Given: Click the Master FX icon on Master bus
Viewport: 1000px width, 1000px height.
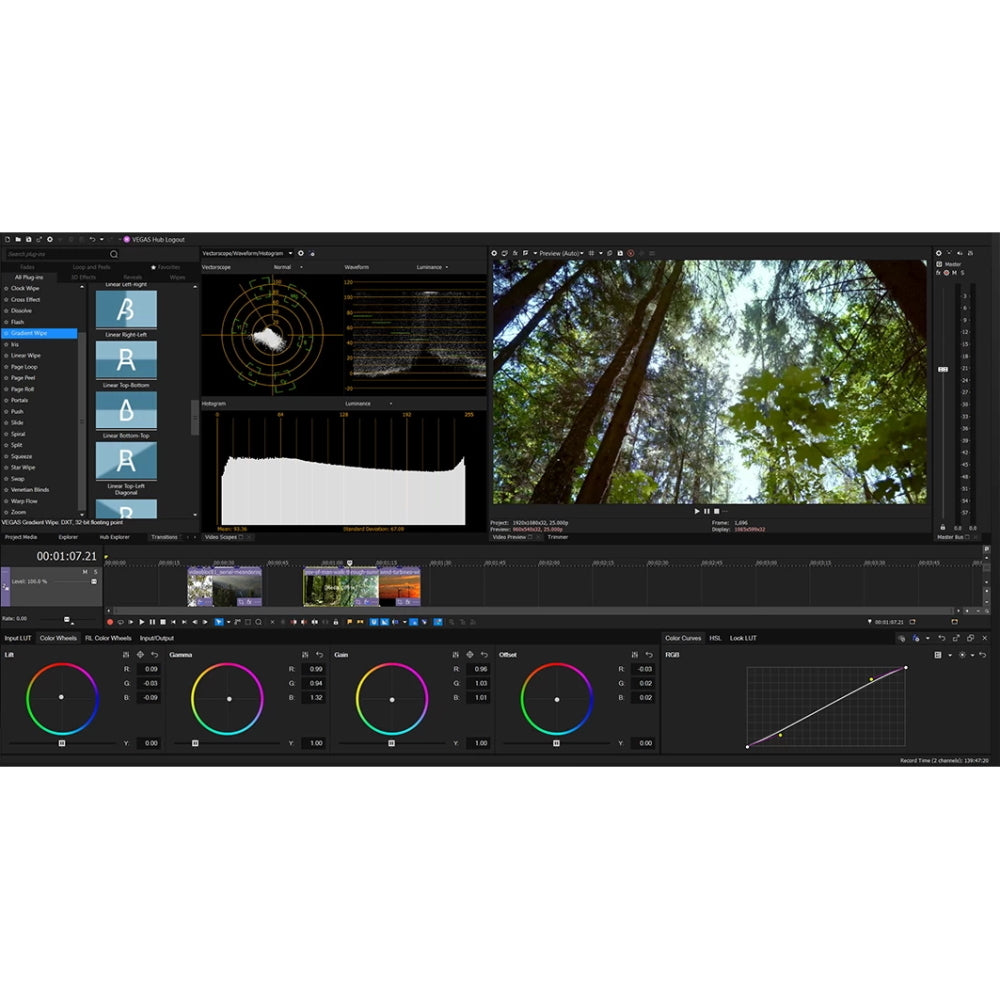Looking at the screenshot, I should click(937, 272).
